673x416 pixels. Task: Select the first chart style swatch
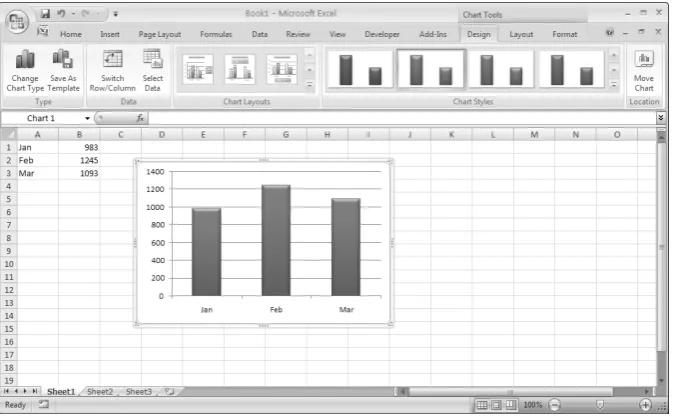click(x=360, y=69)
